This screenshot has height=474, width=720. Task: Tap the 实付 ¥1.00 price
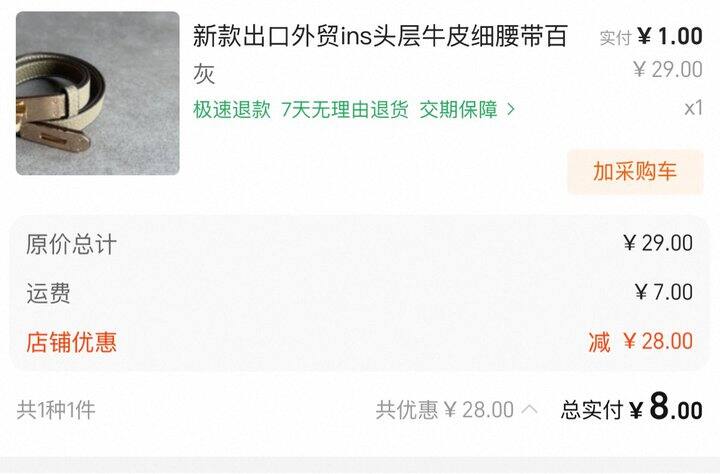coord(651,36)
